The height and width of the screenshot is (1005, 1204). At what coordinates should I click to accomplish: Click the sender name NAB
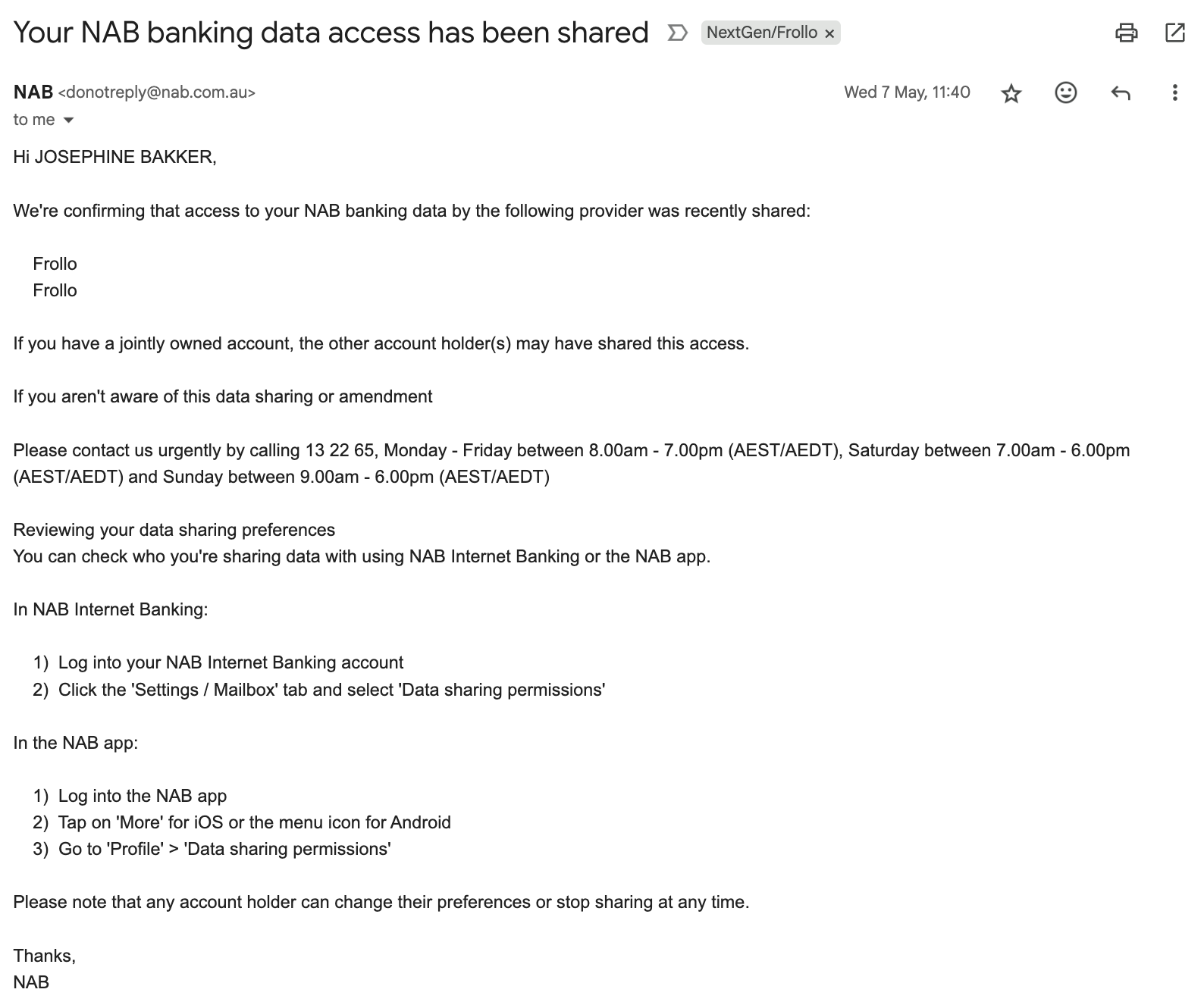33,92
